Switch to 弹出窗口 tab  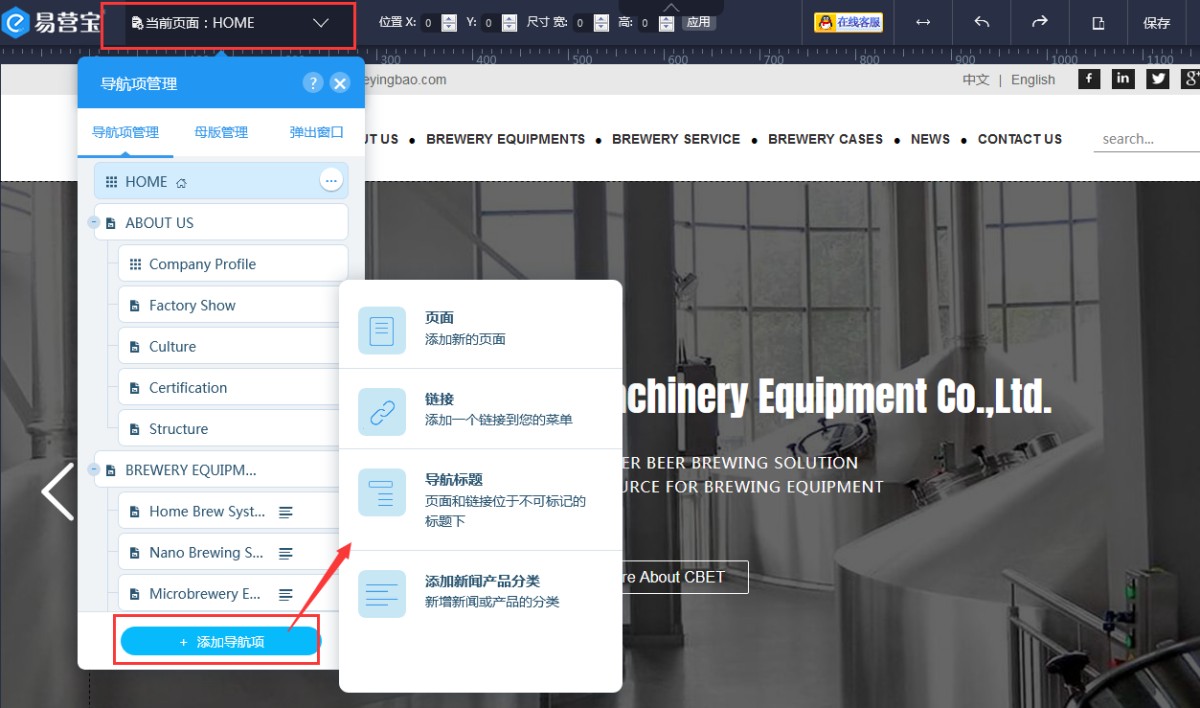pyautogui.click(x=316, y=132)
